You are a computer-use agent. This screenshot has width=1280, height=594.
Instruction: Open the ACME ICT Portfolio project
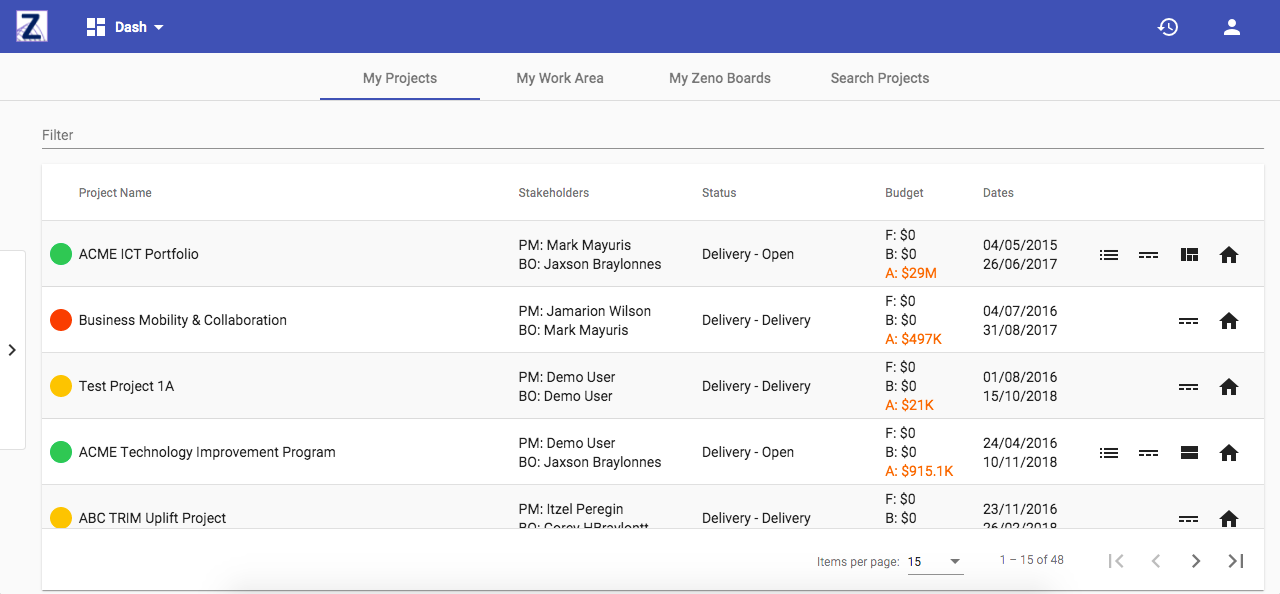coord(139,254)
